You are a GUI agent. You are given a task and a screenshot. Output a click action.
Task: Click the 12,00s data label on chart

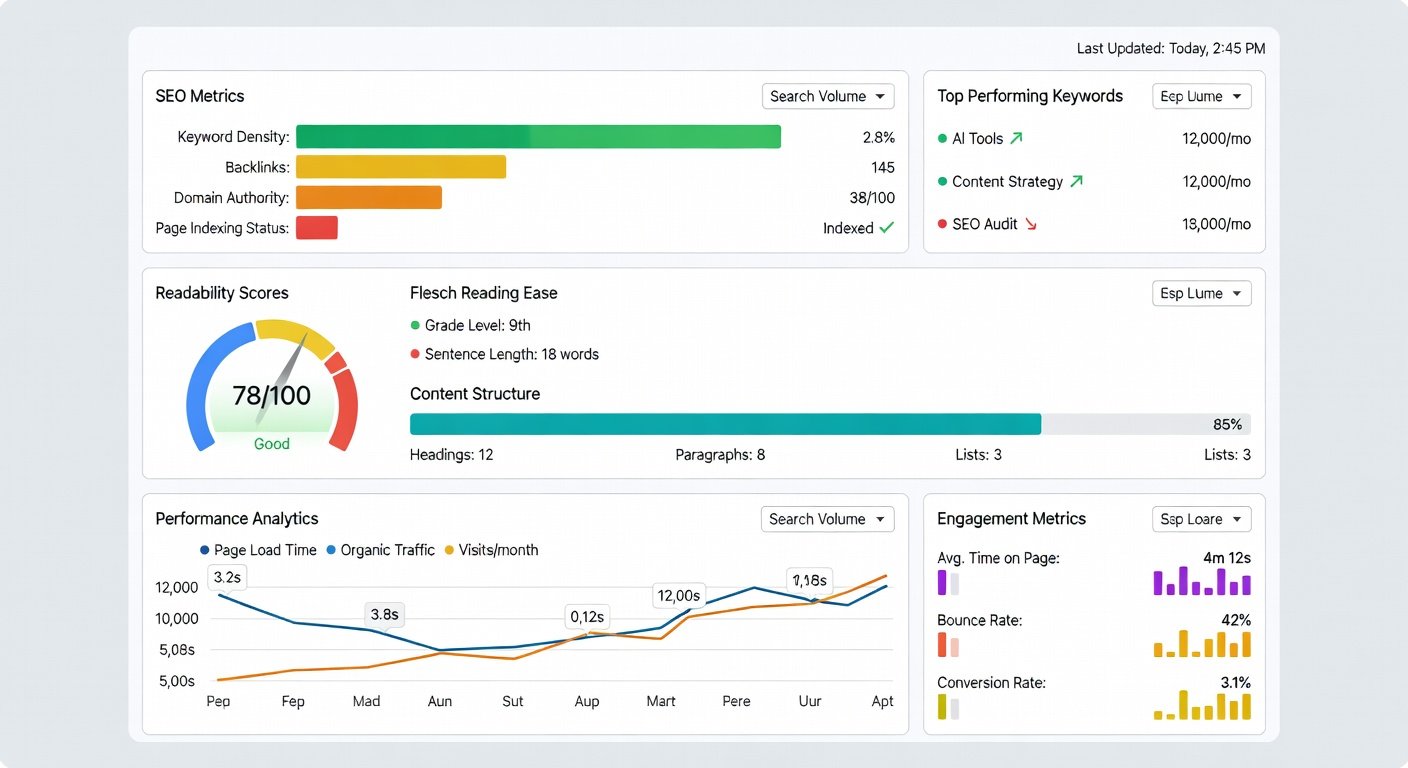pos(678,596)
